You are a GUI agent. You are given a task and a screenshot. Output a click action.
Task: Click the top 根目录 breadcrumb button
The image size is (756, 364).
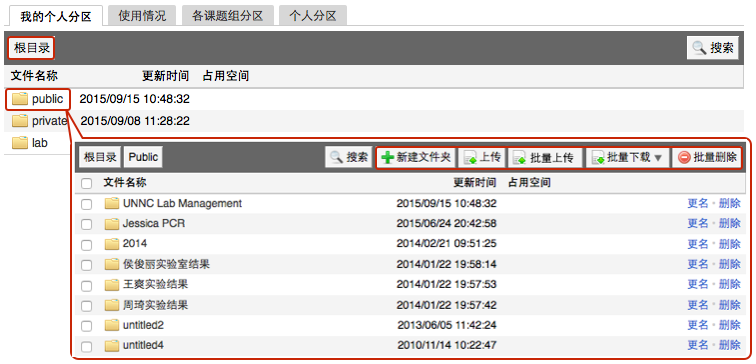coord(32,48)
